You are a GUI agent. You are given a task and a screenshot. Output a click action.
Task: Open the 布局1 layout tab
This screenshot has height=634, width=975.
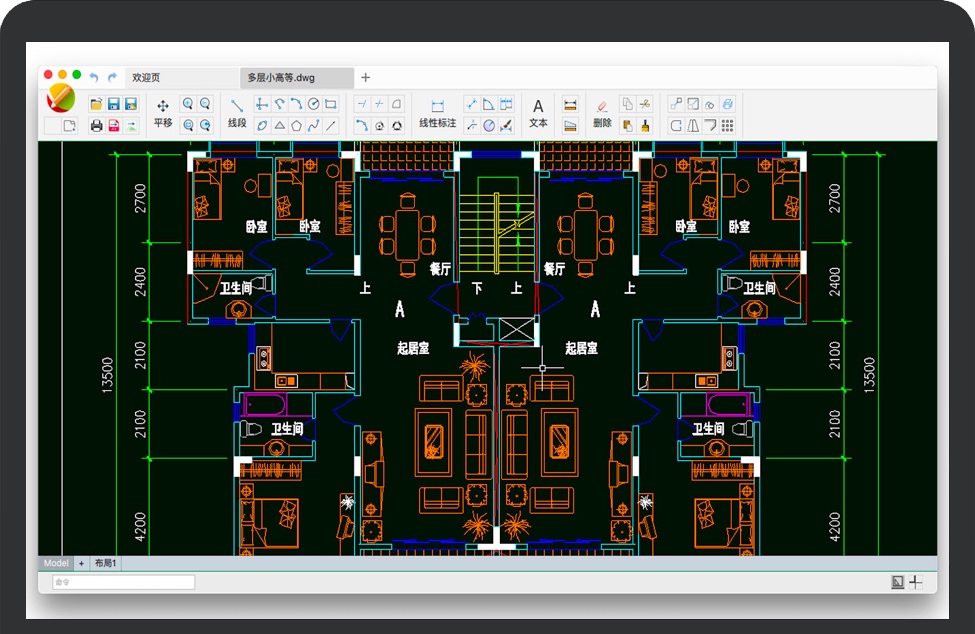[105, 563]
